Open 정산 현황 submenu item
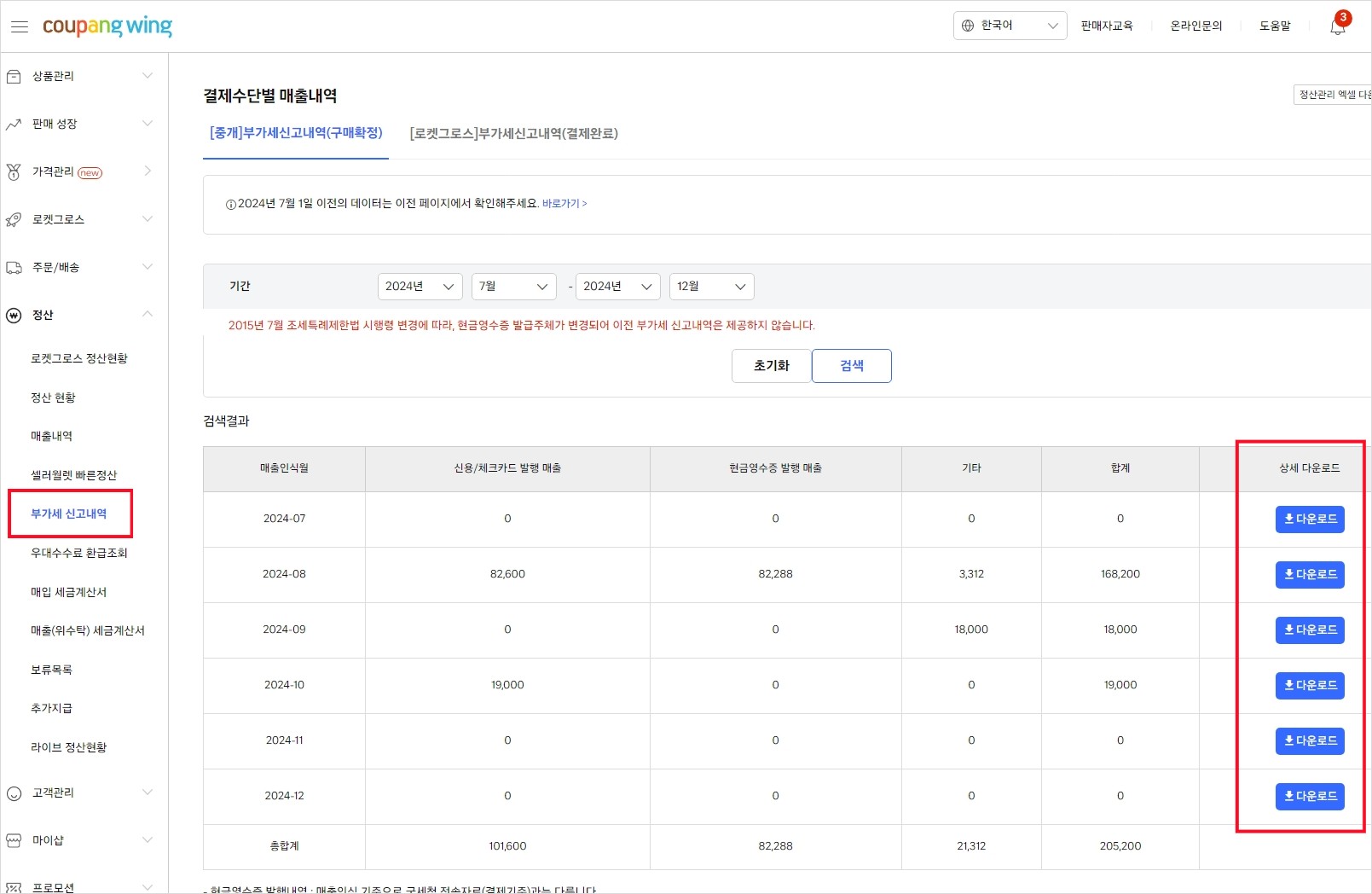1372x894 pixels. pyautogui.click(x=53, y=398)
